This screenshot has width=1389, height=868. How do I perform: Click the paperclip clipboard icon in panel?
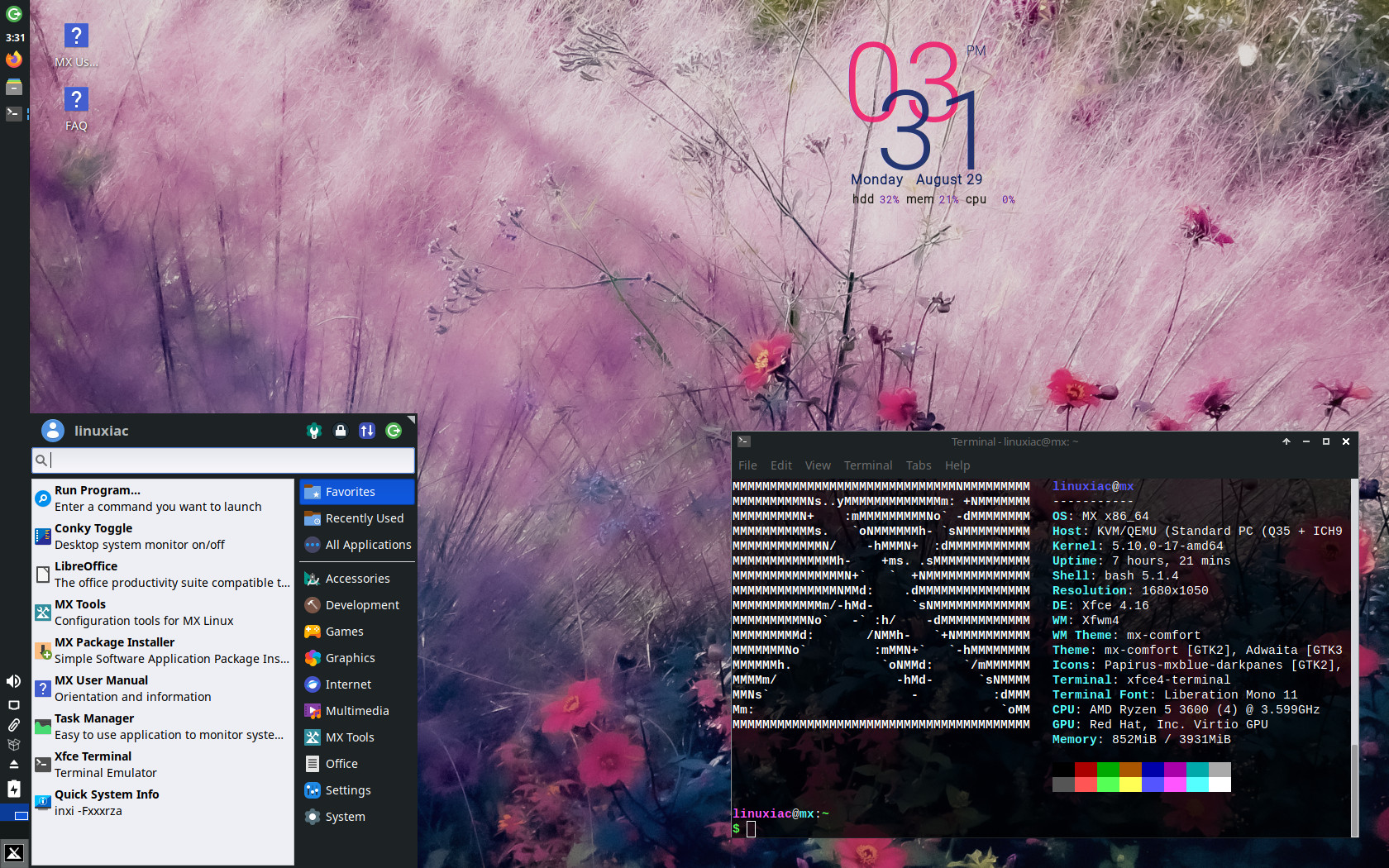[x=14, y=725]
